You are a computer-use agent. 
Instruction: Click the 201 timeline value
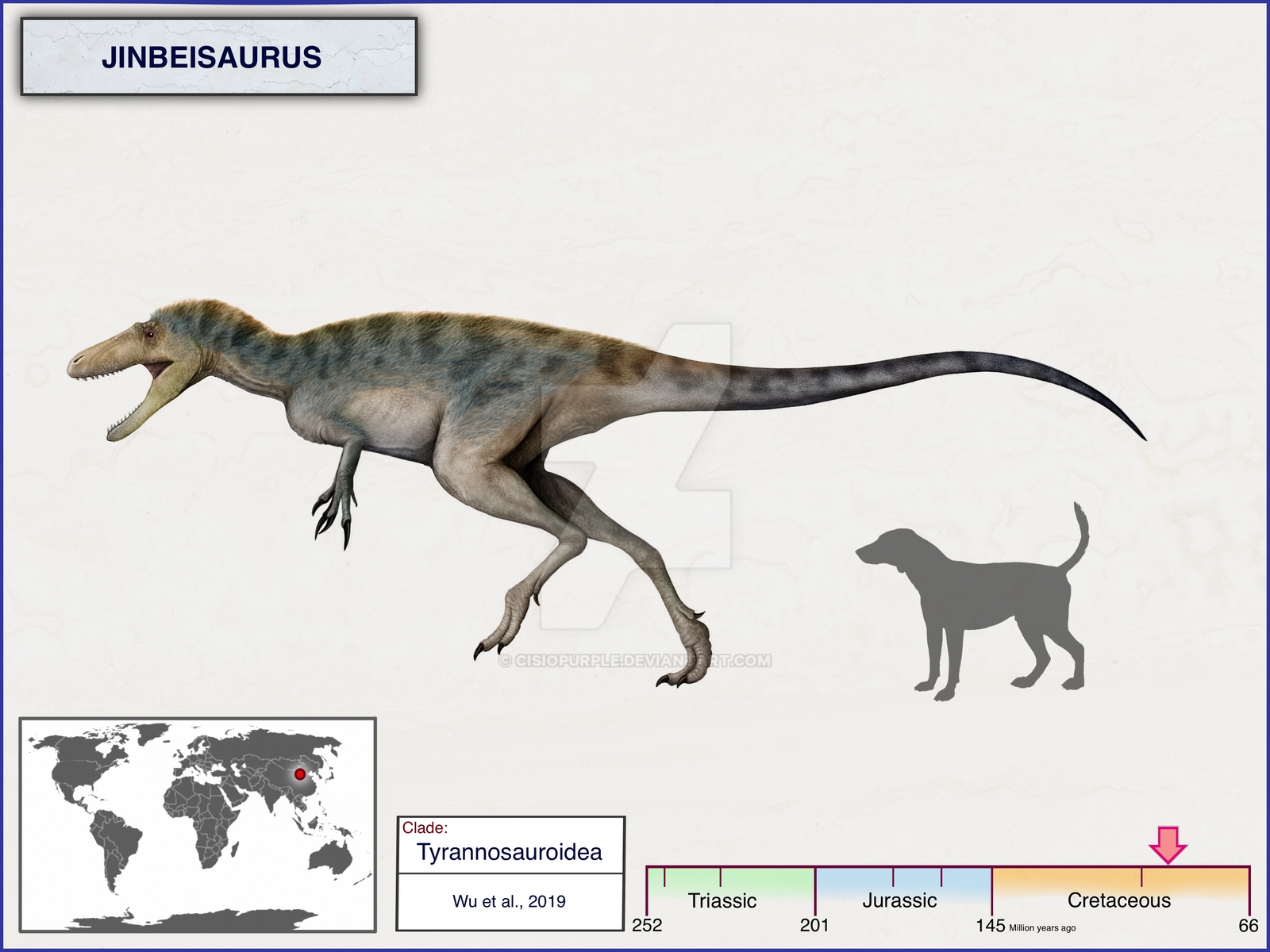[814, 926]
